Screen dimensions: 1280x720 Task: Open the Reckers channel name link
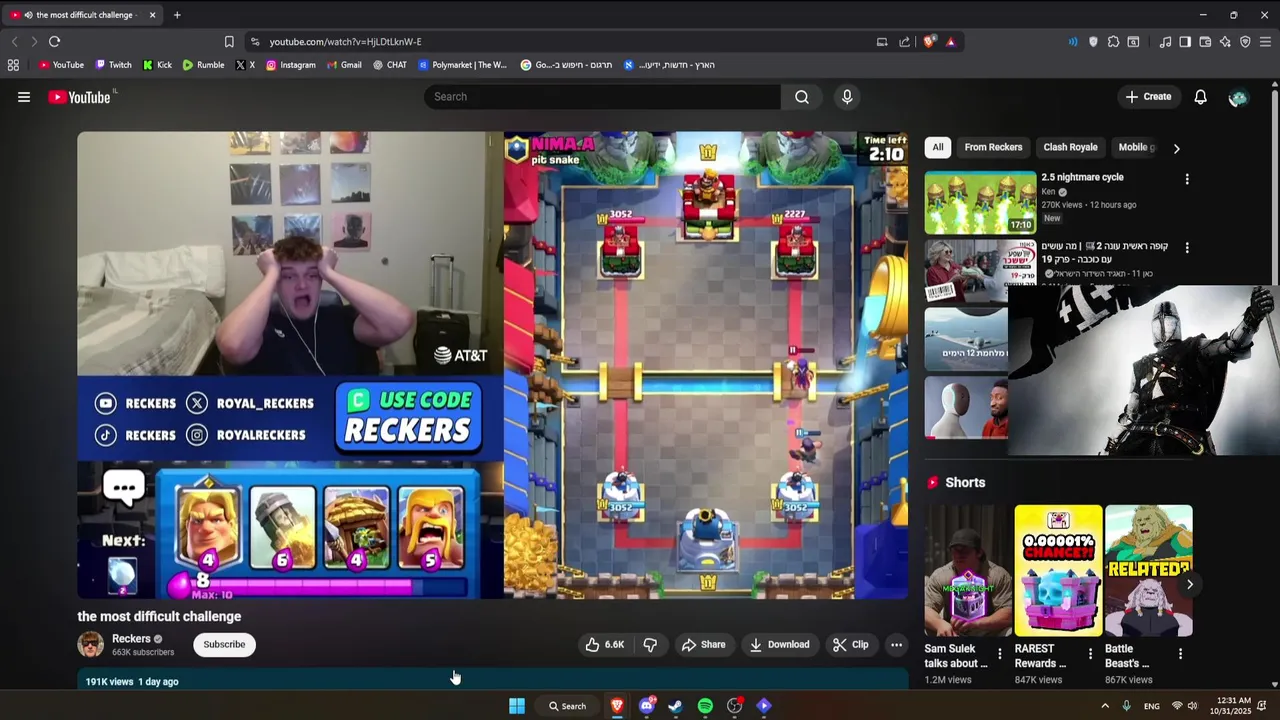coord(131,639)
